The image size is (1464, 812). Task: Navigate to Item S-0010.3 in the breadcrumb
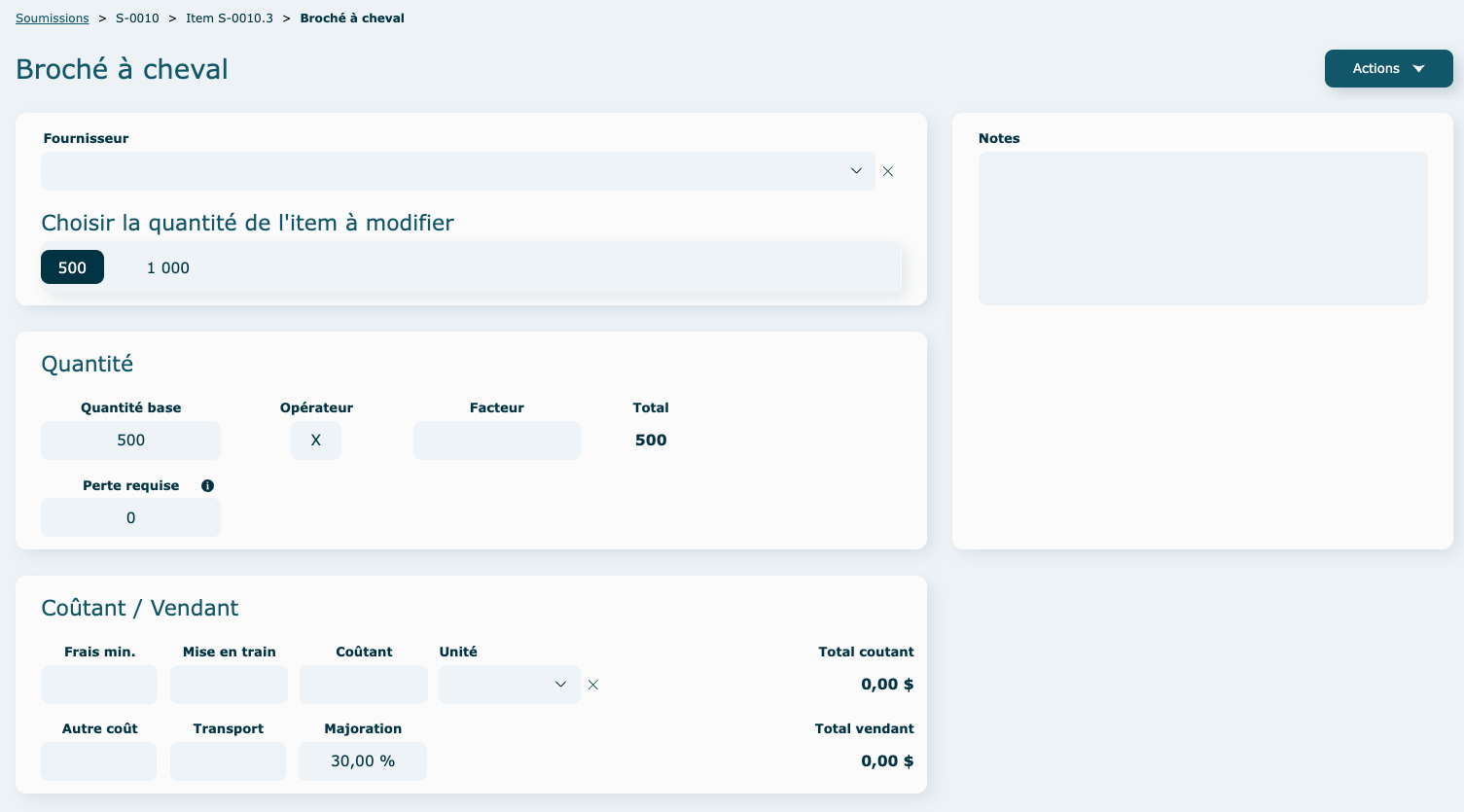pos(230,18)
